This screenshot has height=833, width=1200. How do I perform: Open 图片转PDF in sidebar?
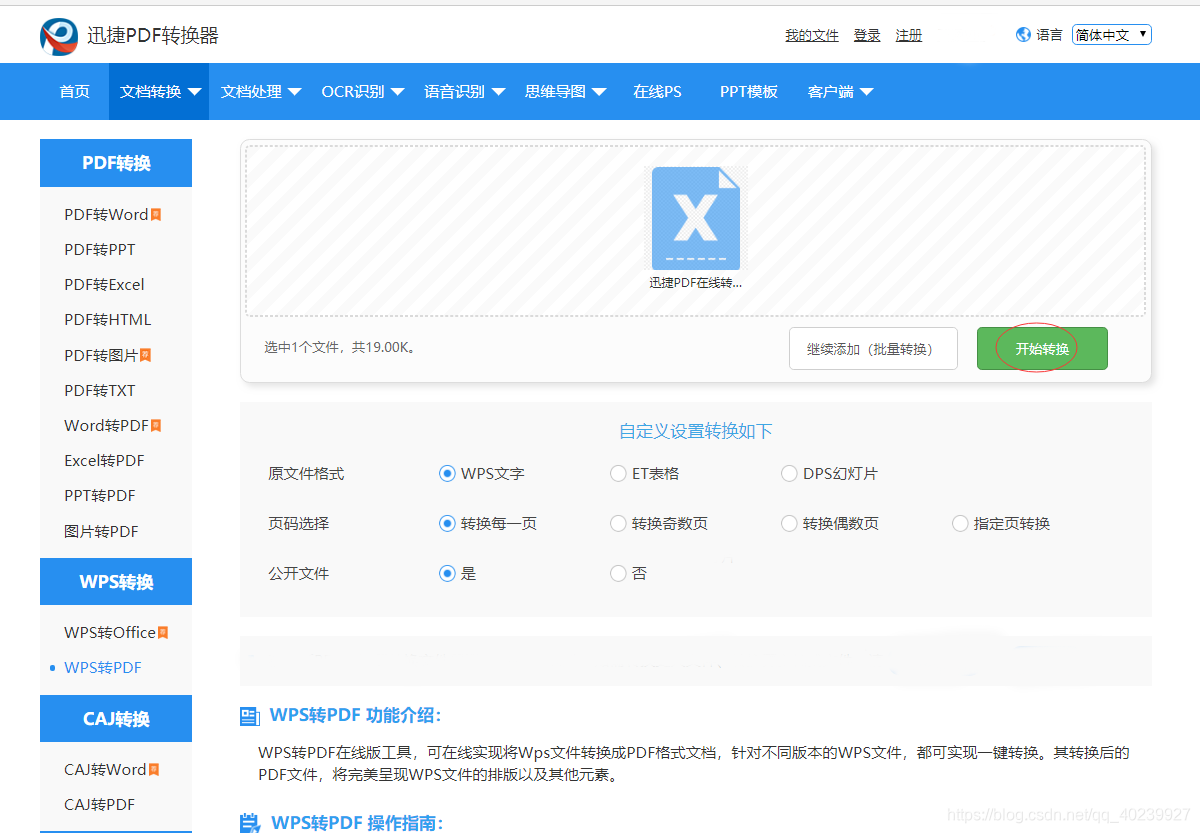coord(101,532)
